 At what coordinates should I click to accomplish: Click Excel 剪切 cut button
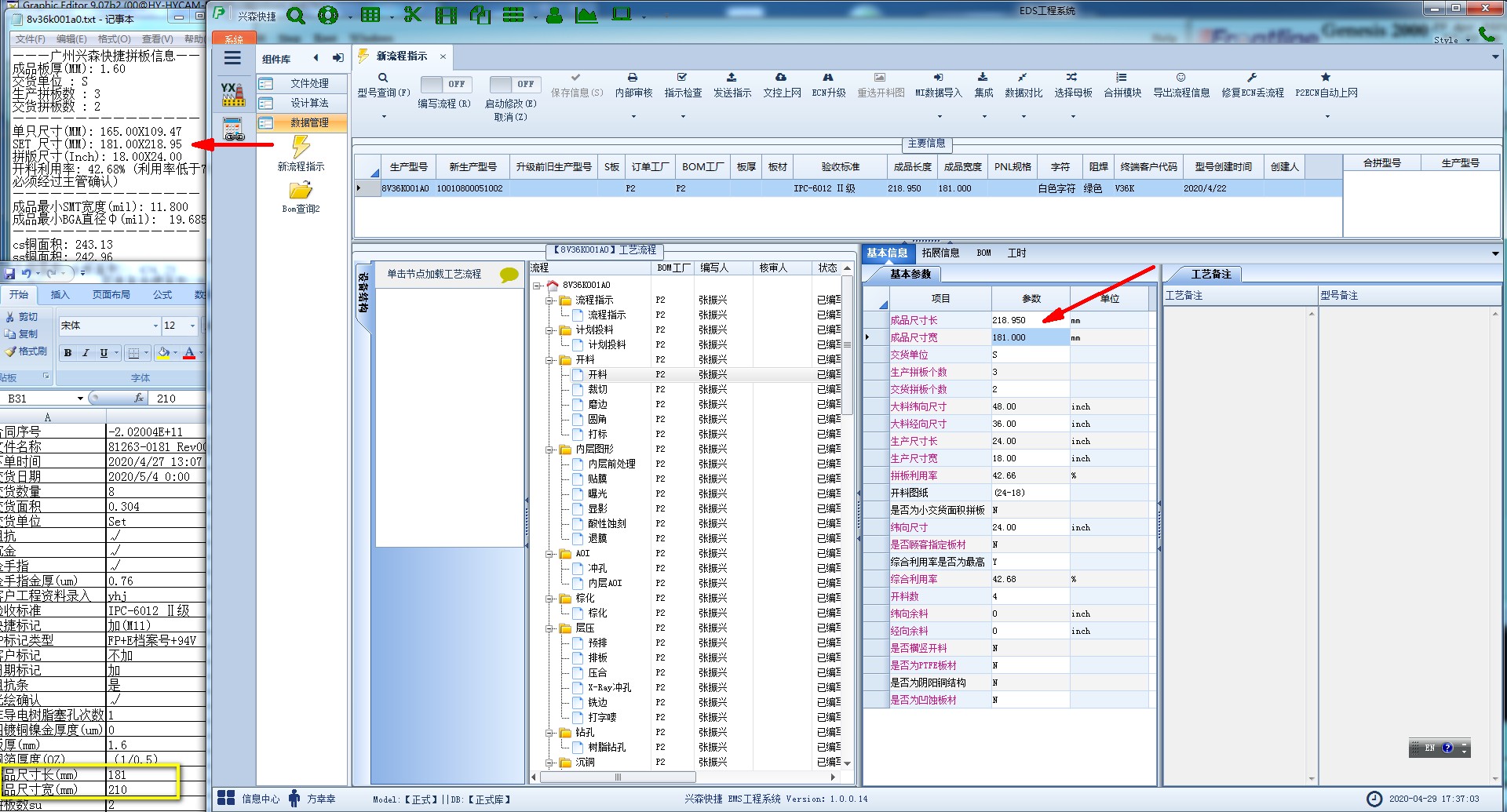pos(22,317)
